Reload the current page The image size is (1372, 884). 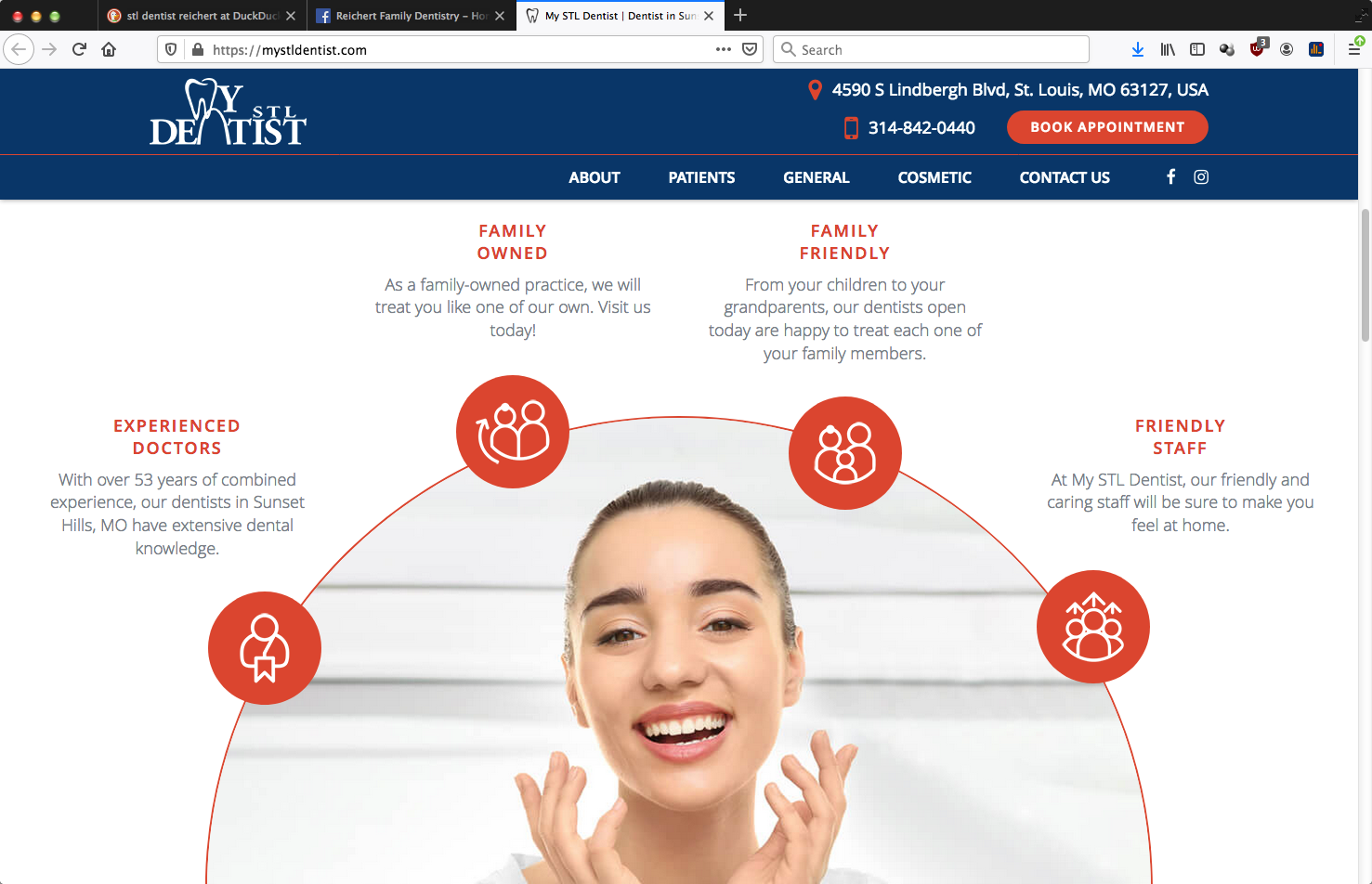tap(79, 49)
